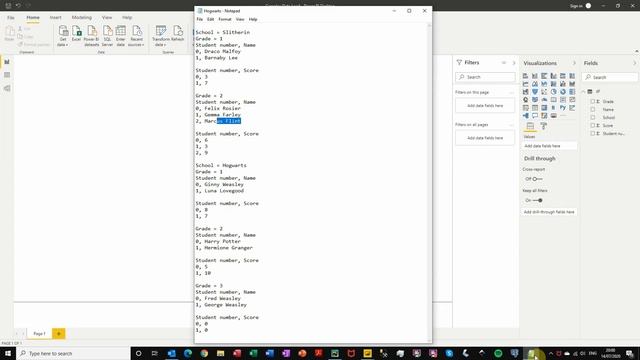
Task: Check the Student number field checkbox
Action: 593,133
